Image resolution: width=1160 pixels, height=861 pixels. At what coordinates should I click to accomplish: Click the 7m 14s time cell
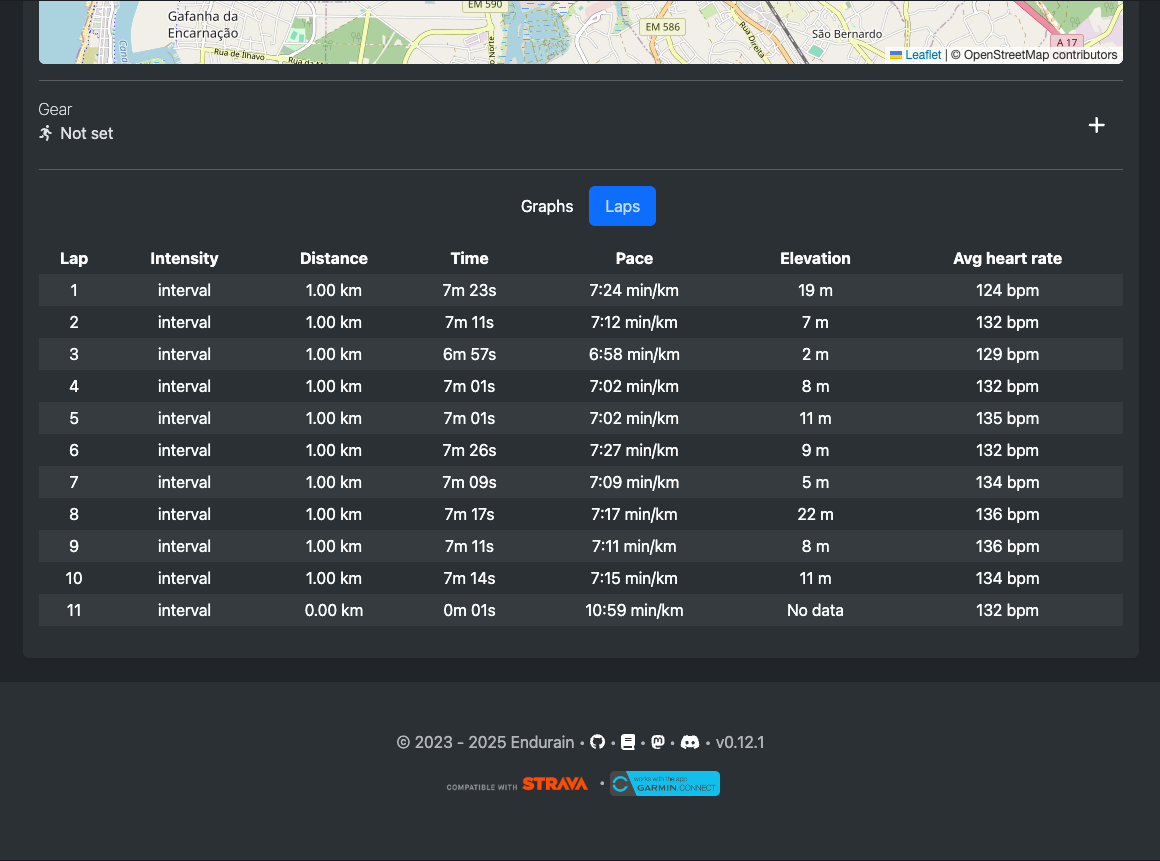(x=469, y=578)
